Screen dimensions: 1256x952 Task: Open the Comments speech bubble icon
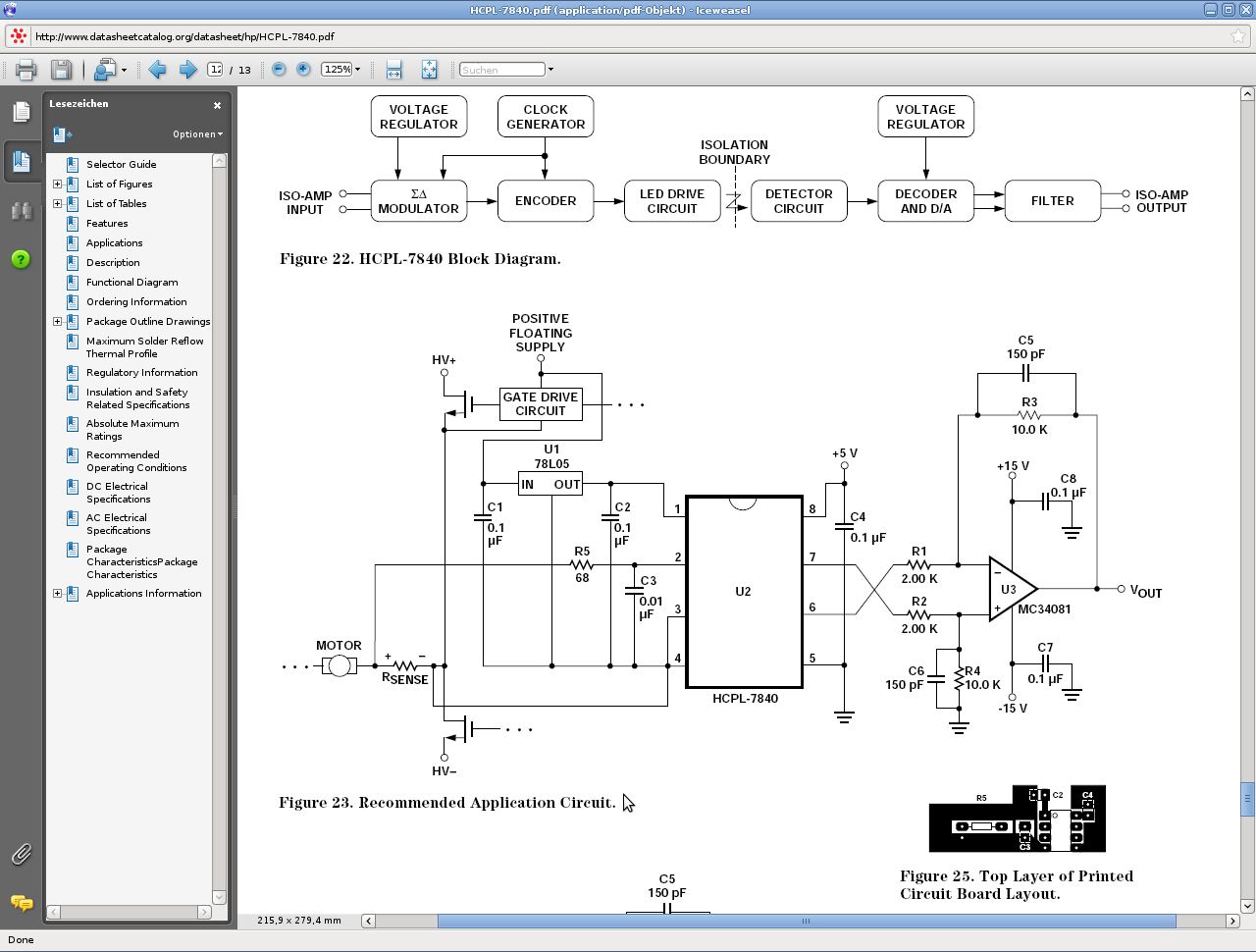(x=22, y=903)
